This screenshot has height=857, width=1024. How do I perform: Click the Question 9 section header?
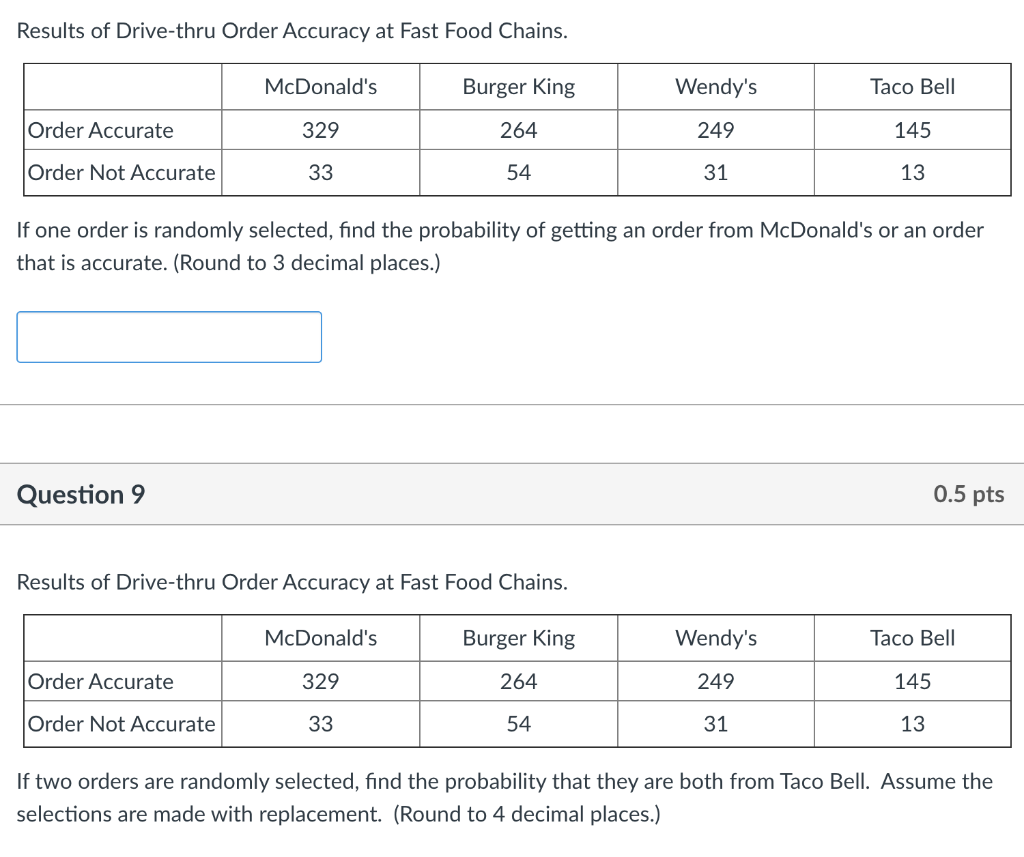click(80, 494)
